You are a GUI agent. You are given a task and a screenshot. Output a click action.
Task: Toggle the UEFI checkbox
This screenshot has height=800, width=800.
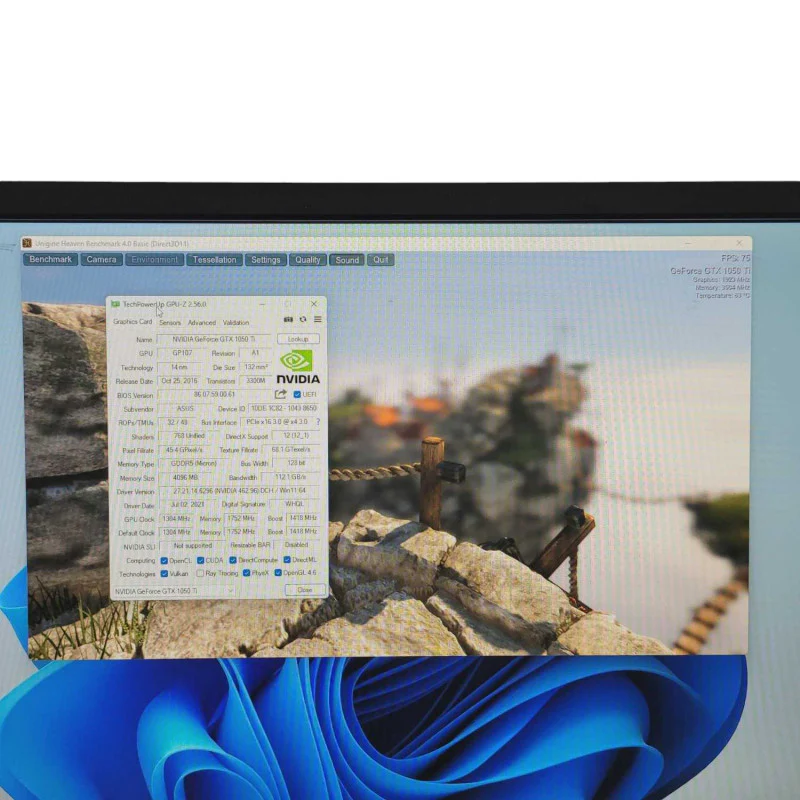[x=297, y=394]
